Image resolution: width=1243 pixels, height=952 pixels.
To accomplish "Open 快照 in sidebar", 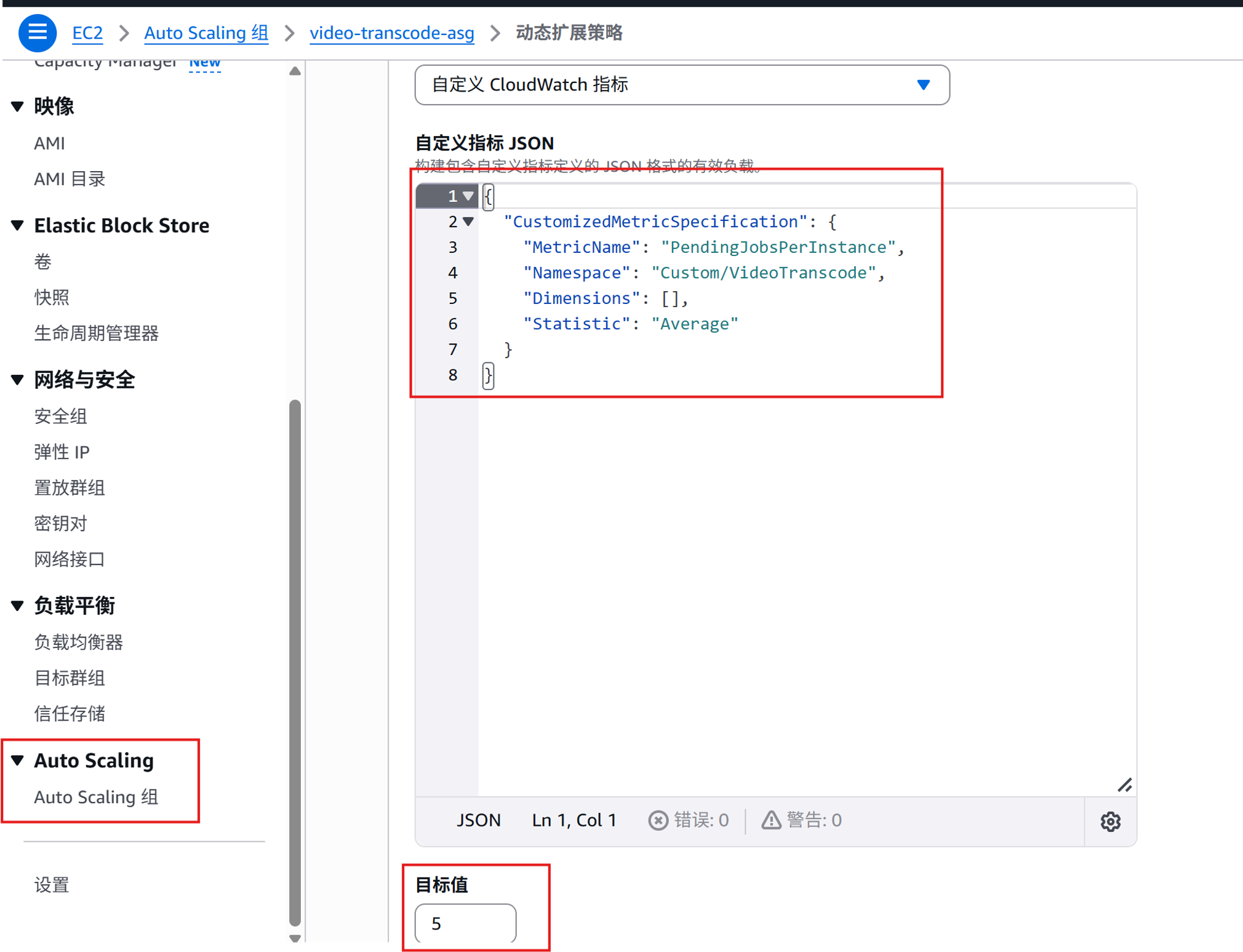I will [x=52, y=297].
